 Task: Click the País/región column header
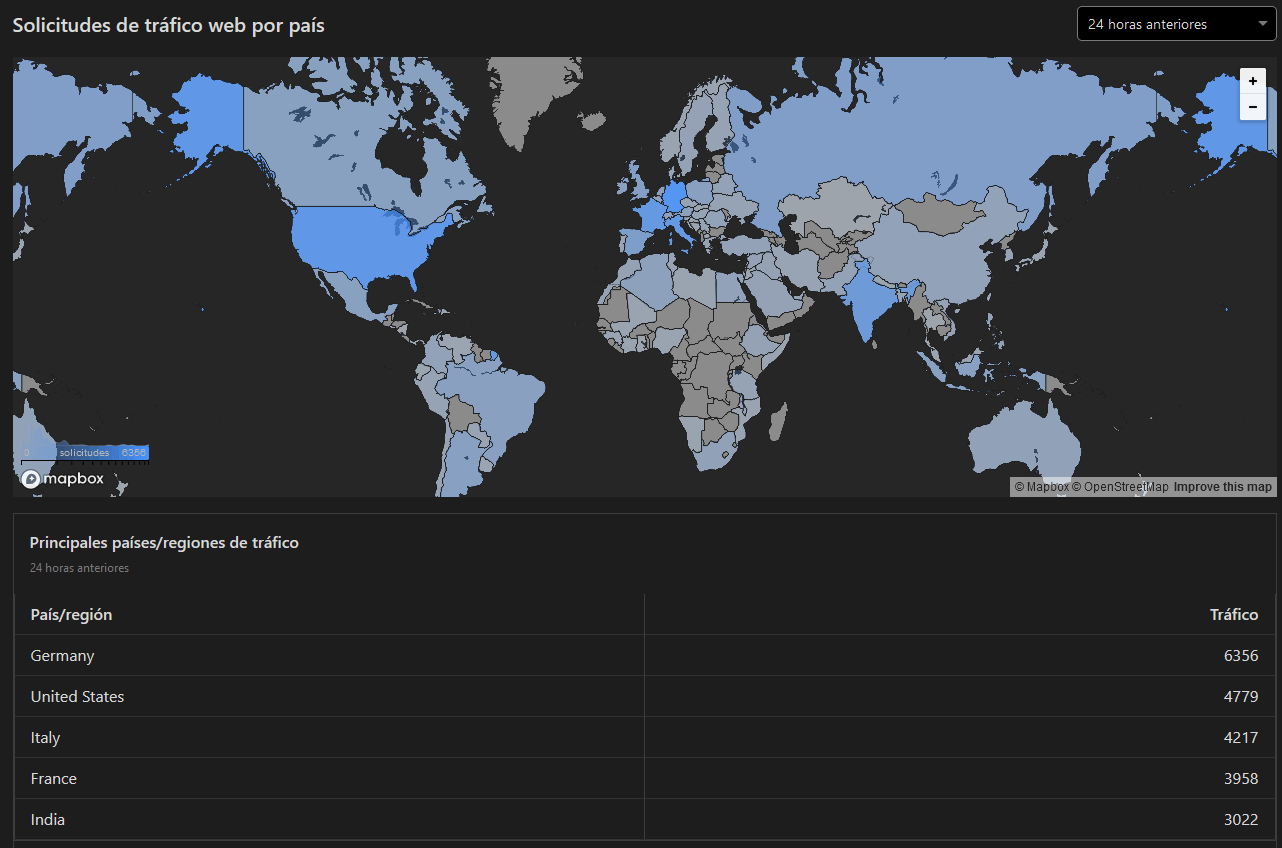tap(71, 614)
